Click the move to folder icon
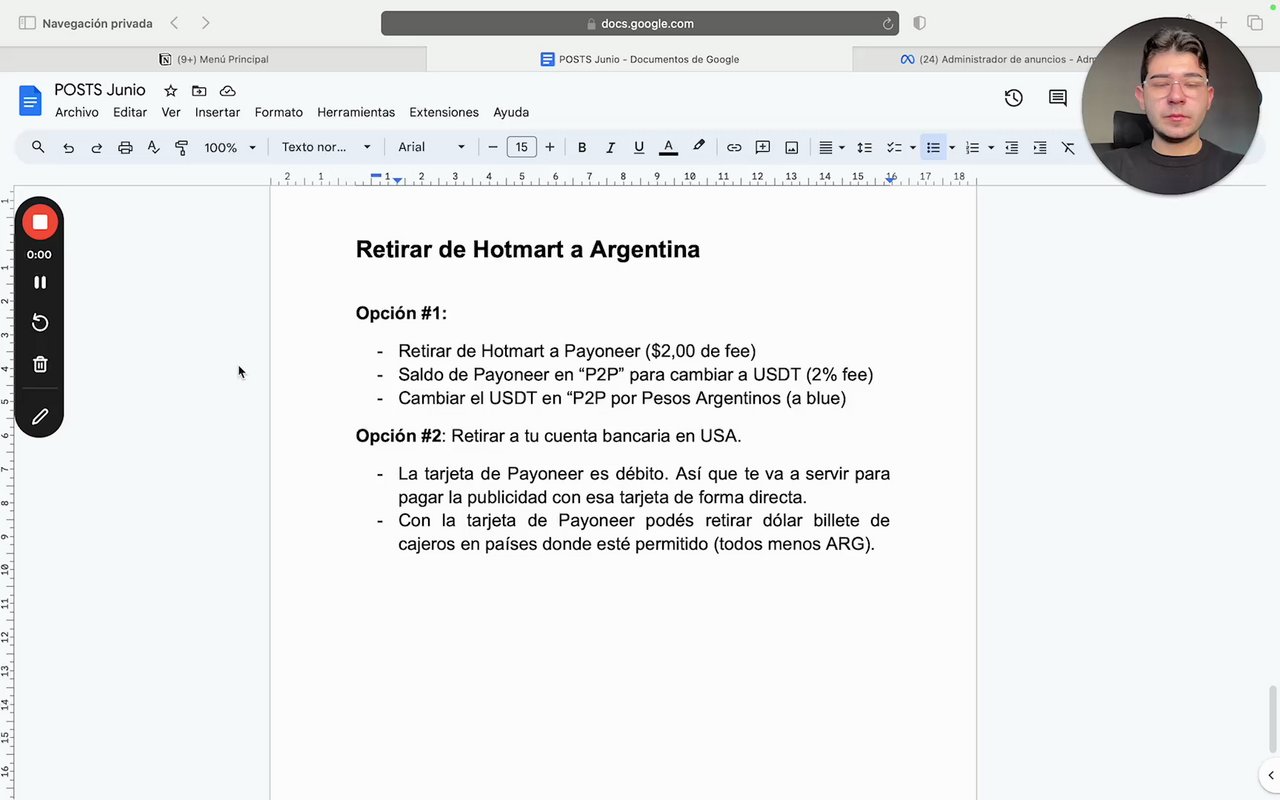 point(199,91)
